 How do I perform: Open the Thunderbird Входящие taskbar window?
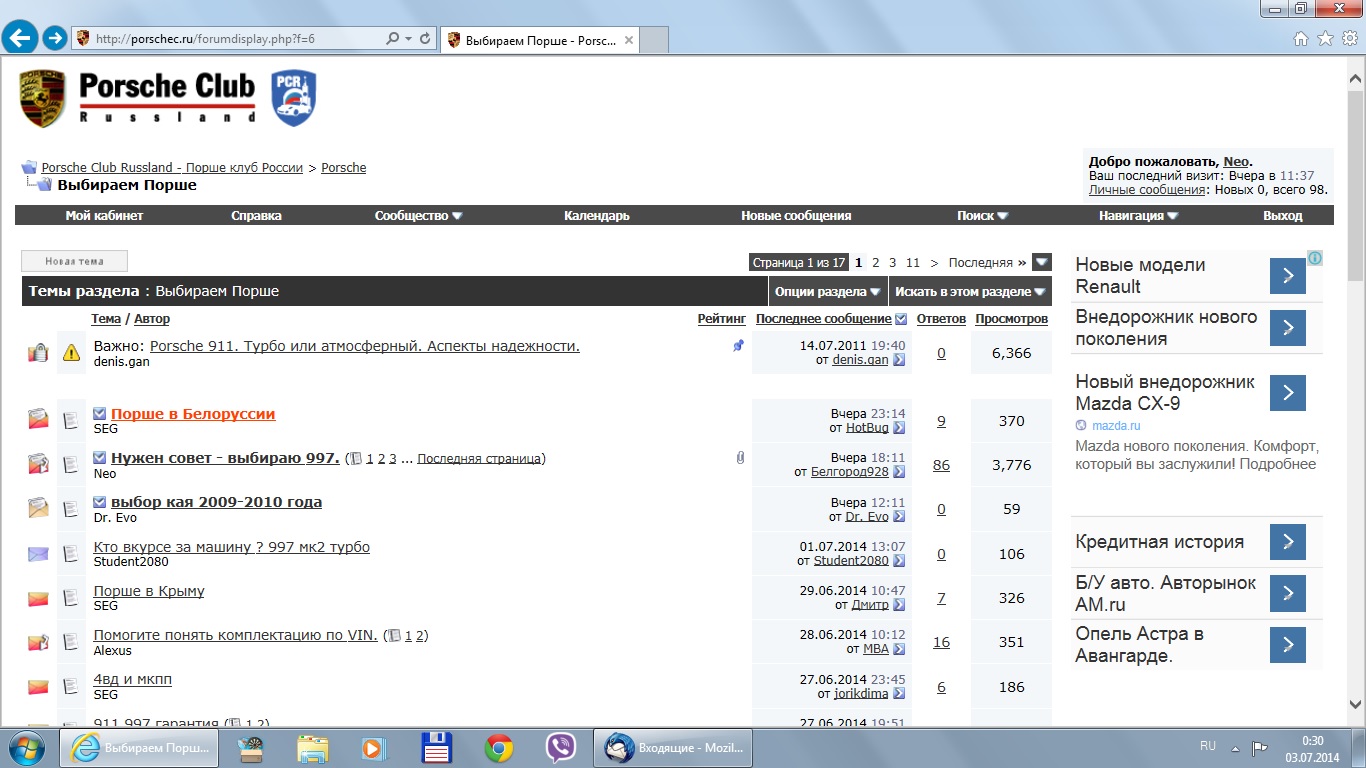pos(675,748)
